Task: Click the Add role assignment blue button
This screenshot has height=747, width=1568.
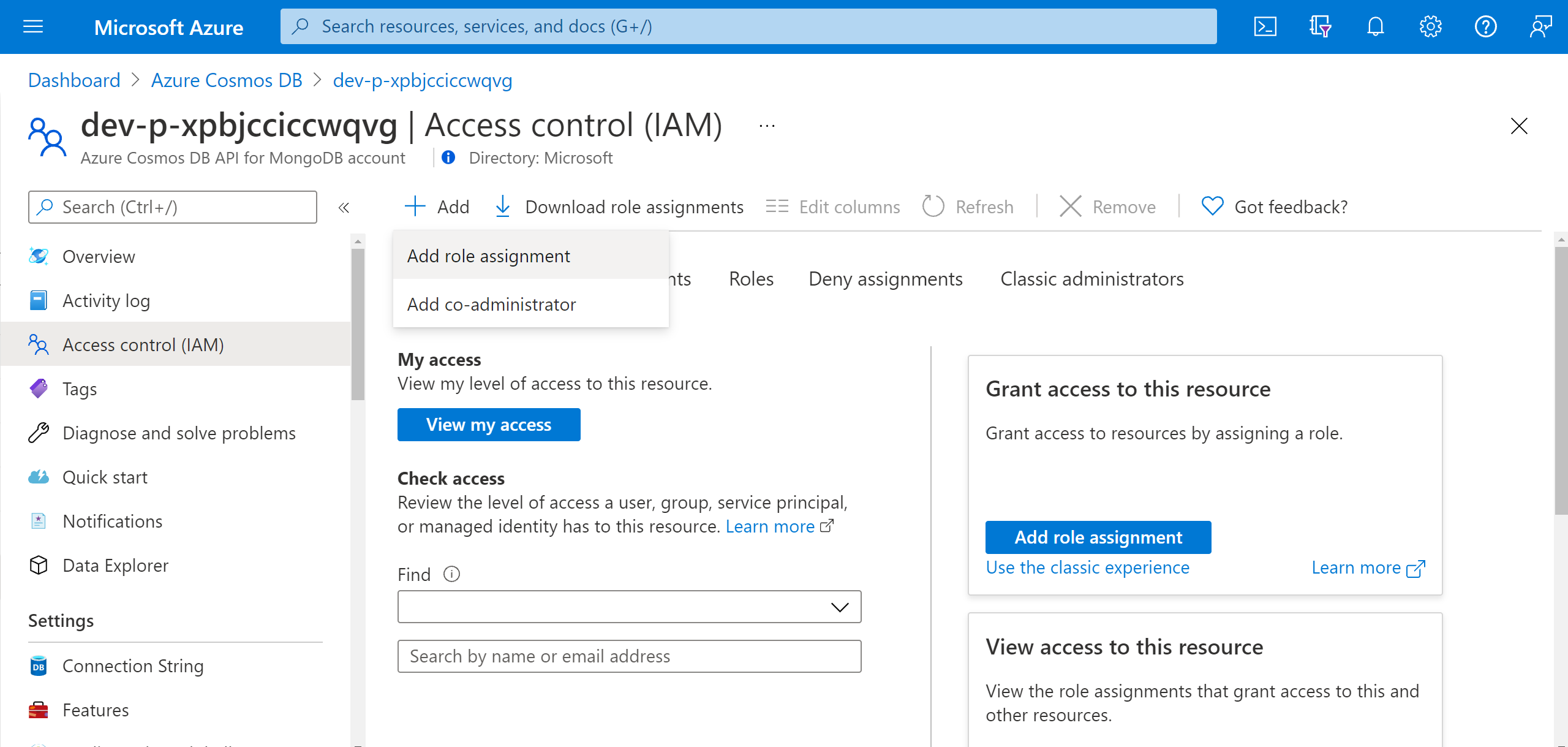Action: 1098,537
